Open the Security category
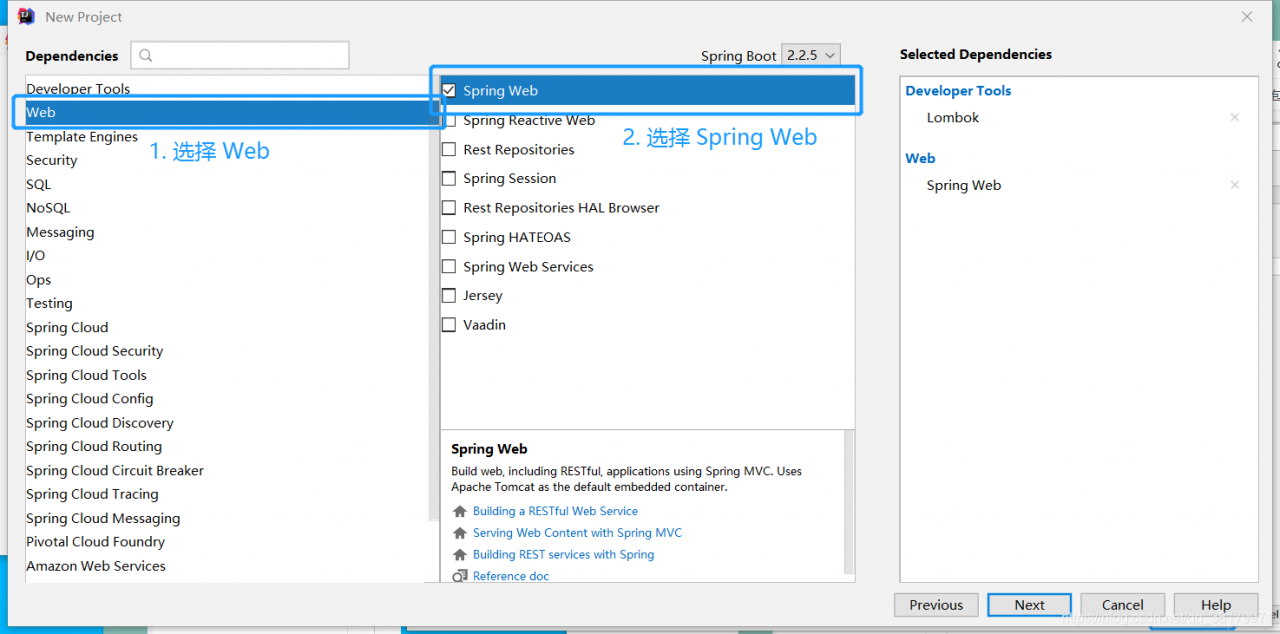Screen dimensions: 1280x634 click(52, 160)
